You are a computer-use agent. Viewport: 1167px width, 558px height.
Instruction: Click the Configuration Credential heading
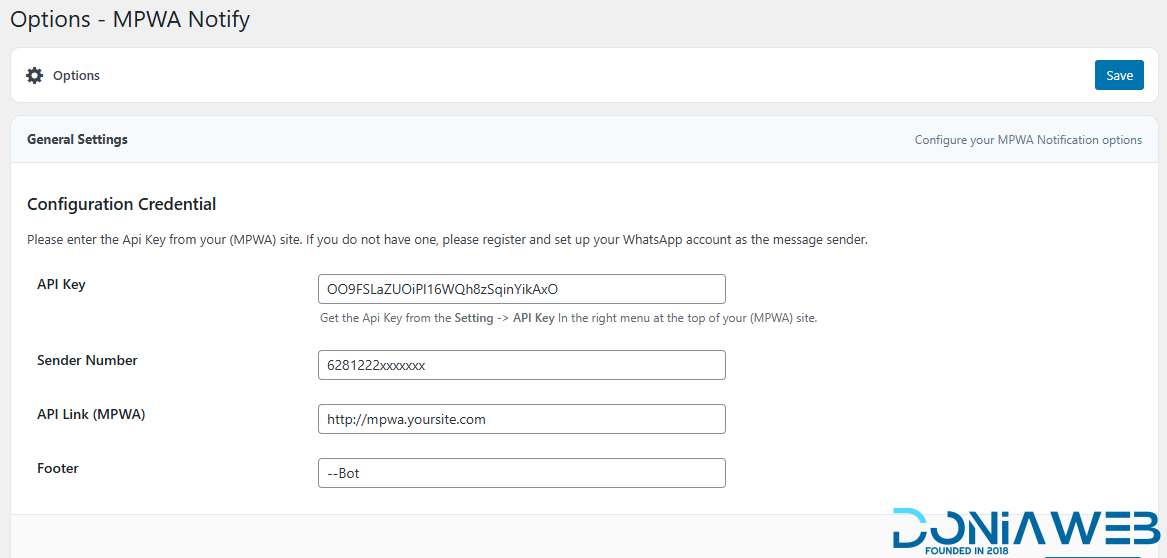point(121,203)
